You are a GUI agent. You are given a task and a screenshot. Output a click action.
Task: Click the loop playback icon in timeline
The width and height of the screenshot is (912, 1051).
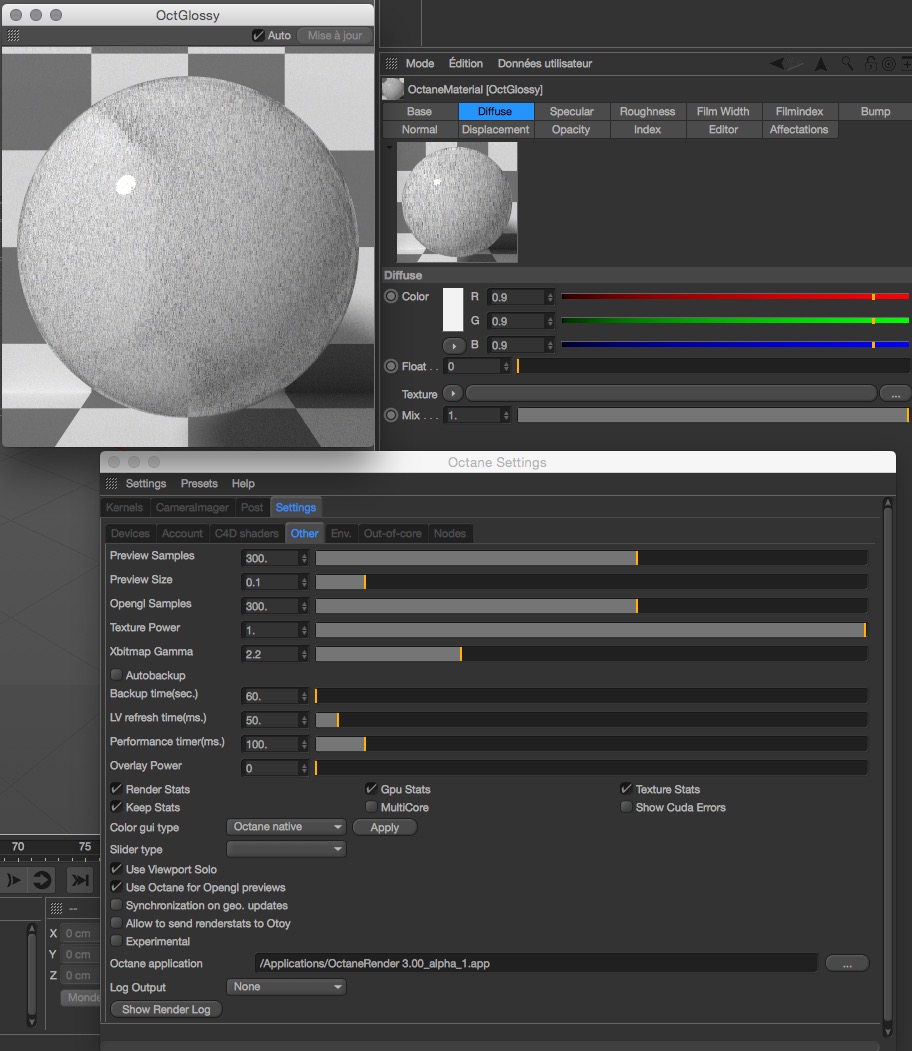point(42,879)
